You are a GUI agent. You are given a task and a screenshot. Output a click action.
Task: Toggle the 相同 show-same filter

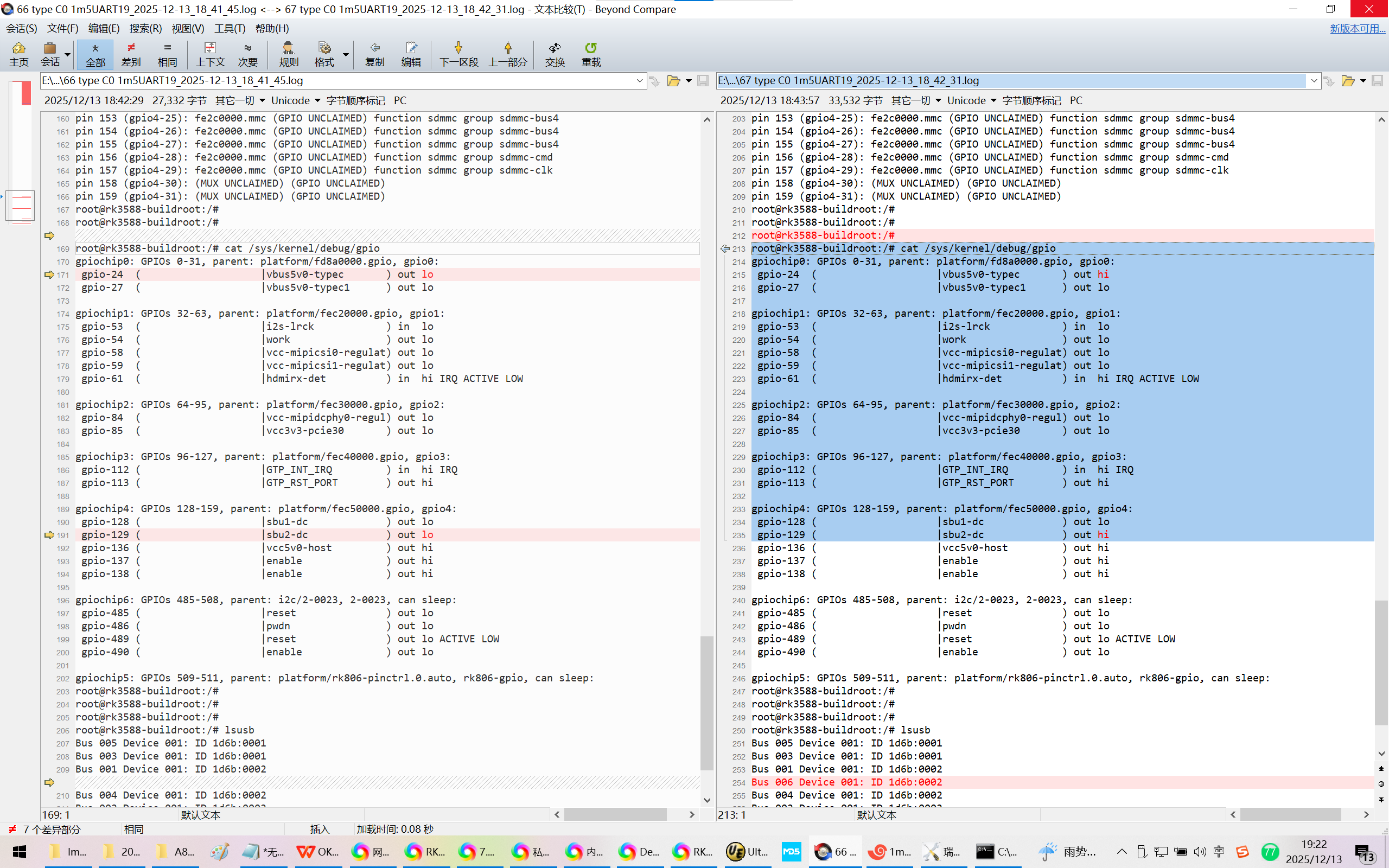click(167, 54)
